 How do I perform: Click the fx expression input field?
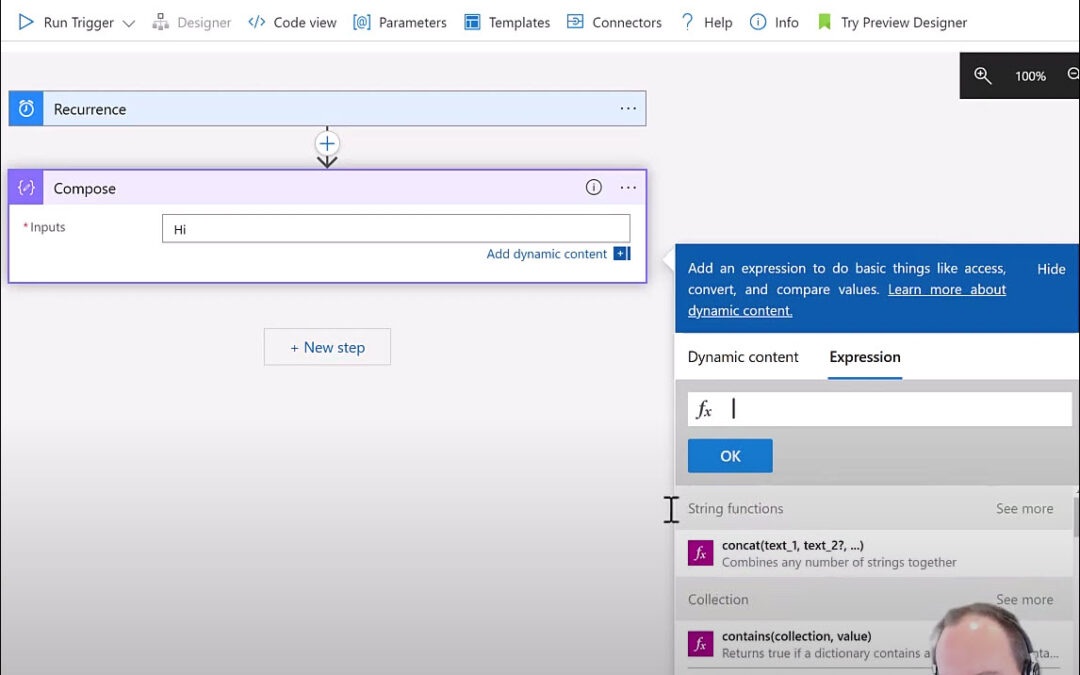[880, 409]
